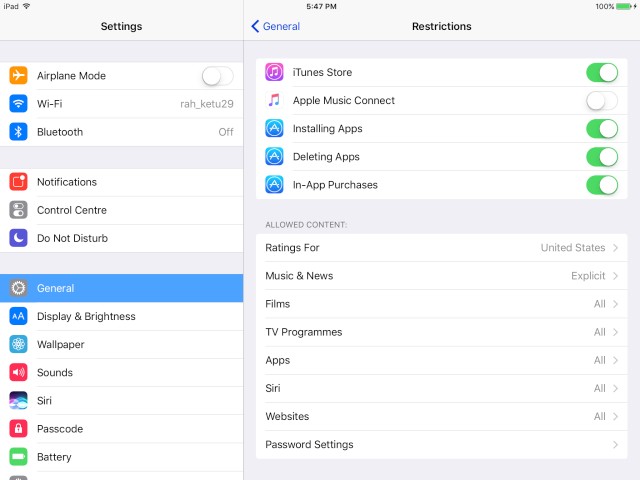Open Control Centre settings
Viewport: 640px width, 480px height.
click(x=122, y=210)
